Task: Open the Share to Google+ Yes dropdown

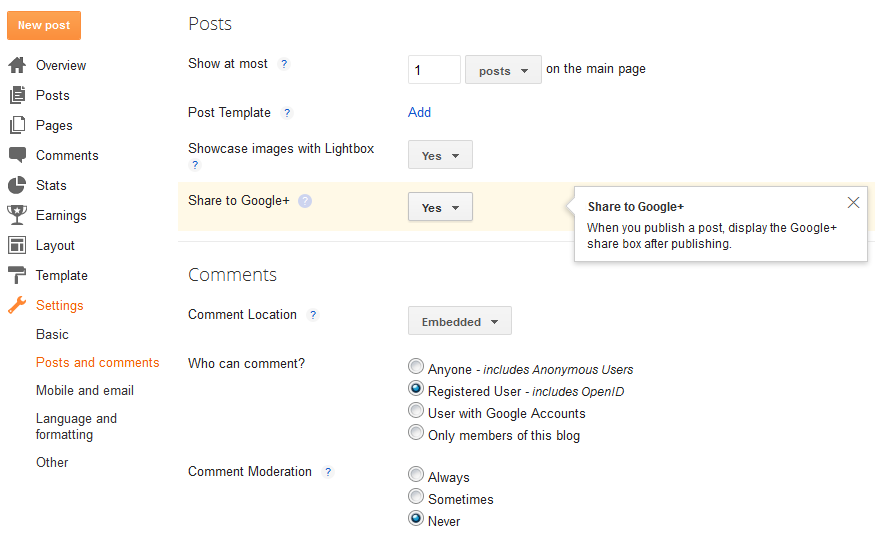Action: [440, 207]
